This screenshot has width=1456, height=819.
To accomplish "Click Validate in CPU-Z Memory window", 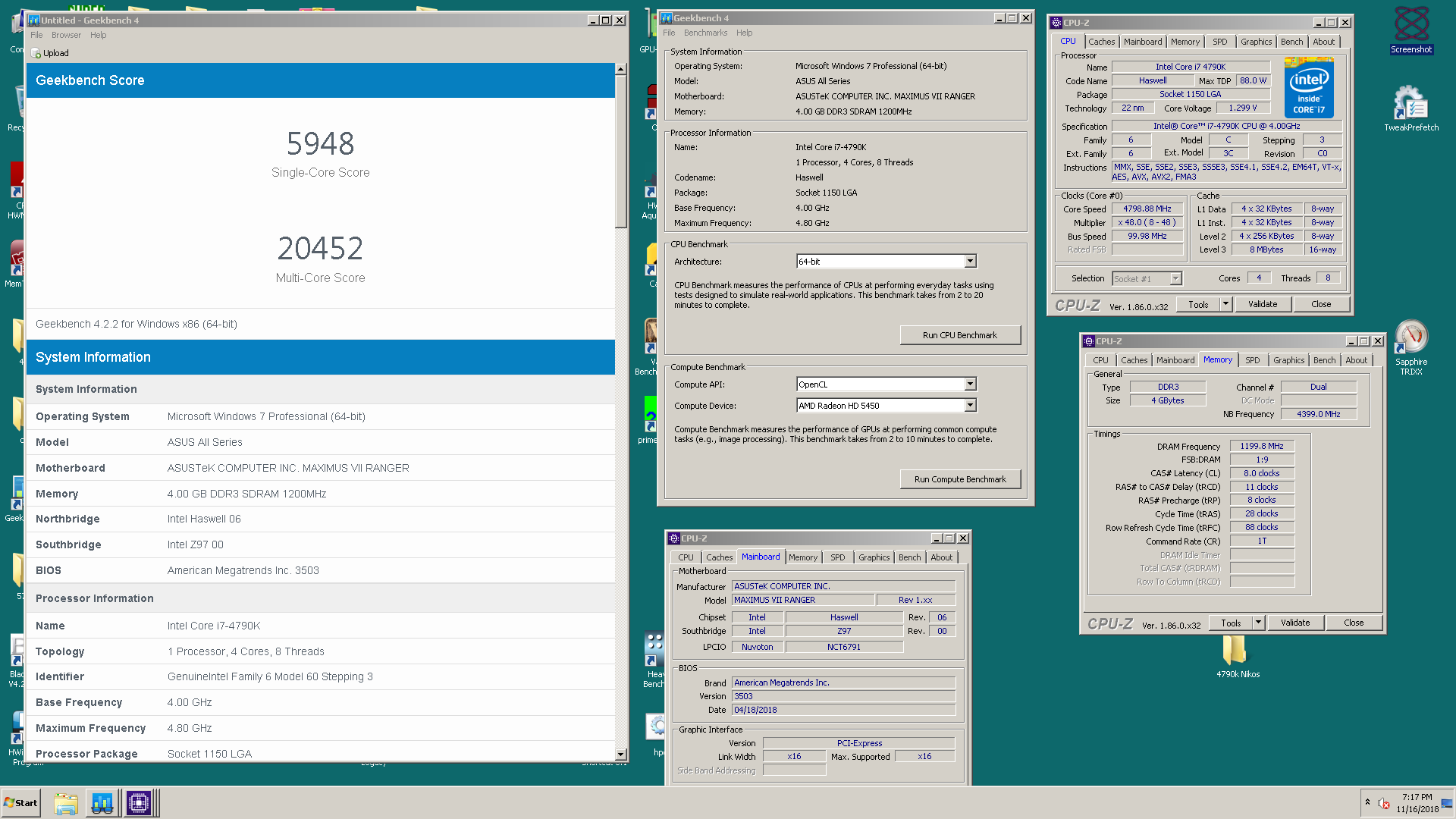I will coord(1295,623).
